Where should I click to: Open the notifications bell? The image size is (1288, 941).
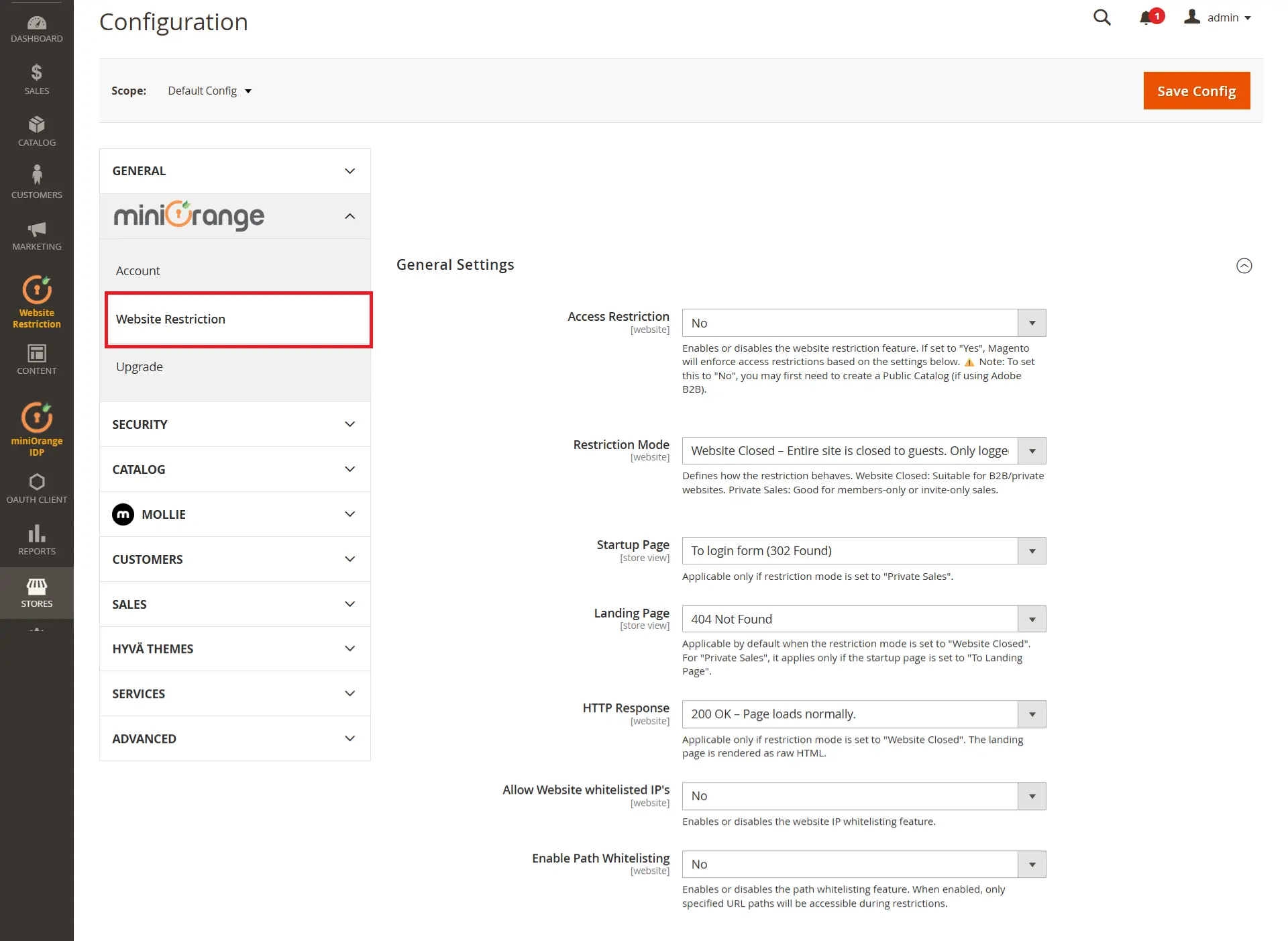pos(1147,17)
